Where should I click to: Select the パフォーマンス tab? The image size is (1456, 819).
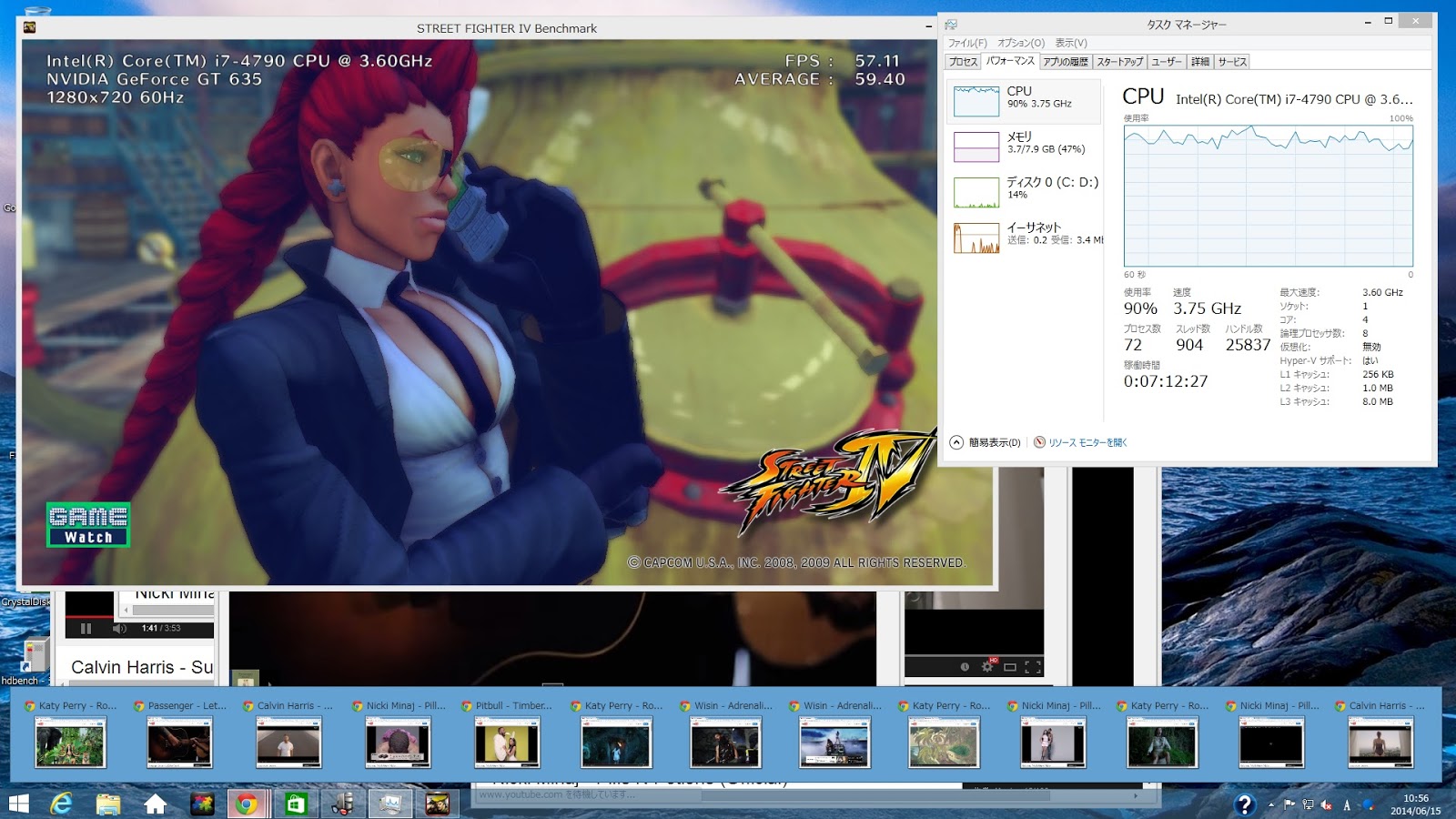[1010, 61]
